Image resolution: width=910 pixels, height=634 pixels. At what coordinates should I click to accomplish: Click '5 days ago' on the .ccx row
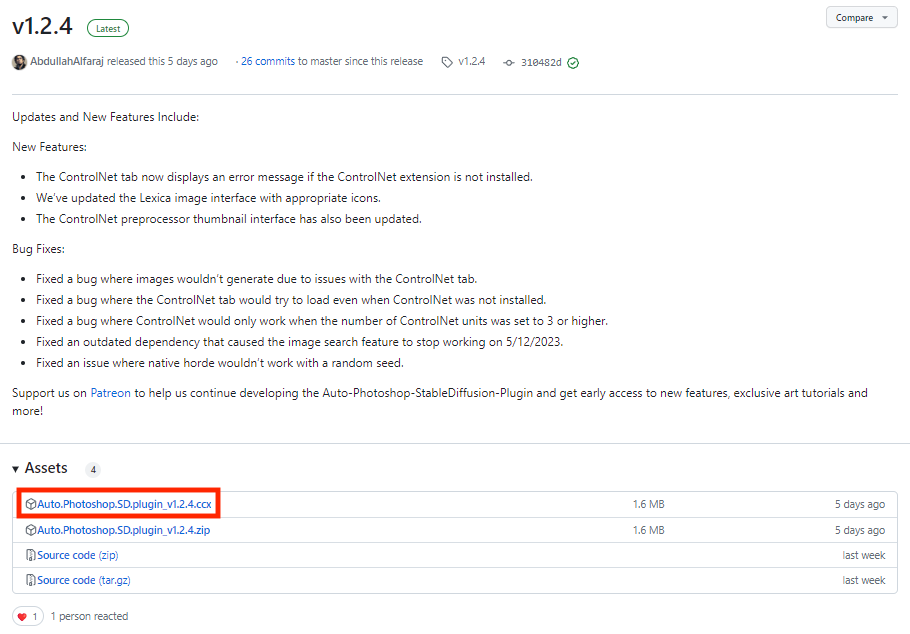point(860,504)
